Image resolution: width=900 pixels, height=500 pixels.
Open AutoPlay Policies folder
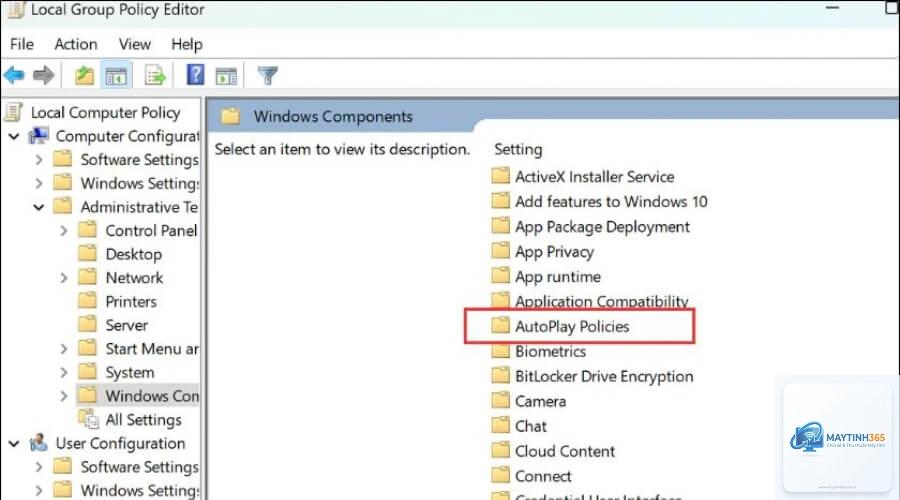(572, 327)
